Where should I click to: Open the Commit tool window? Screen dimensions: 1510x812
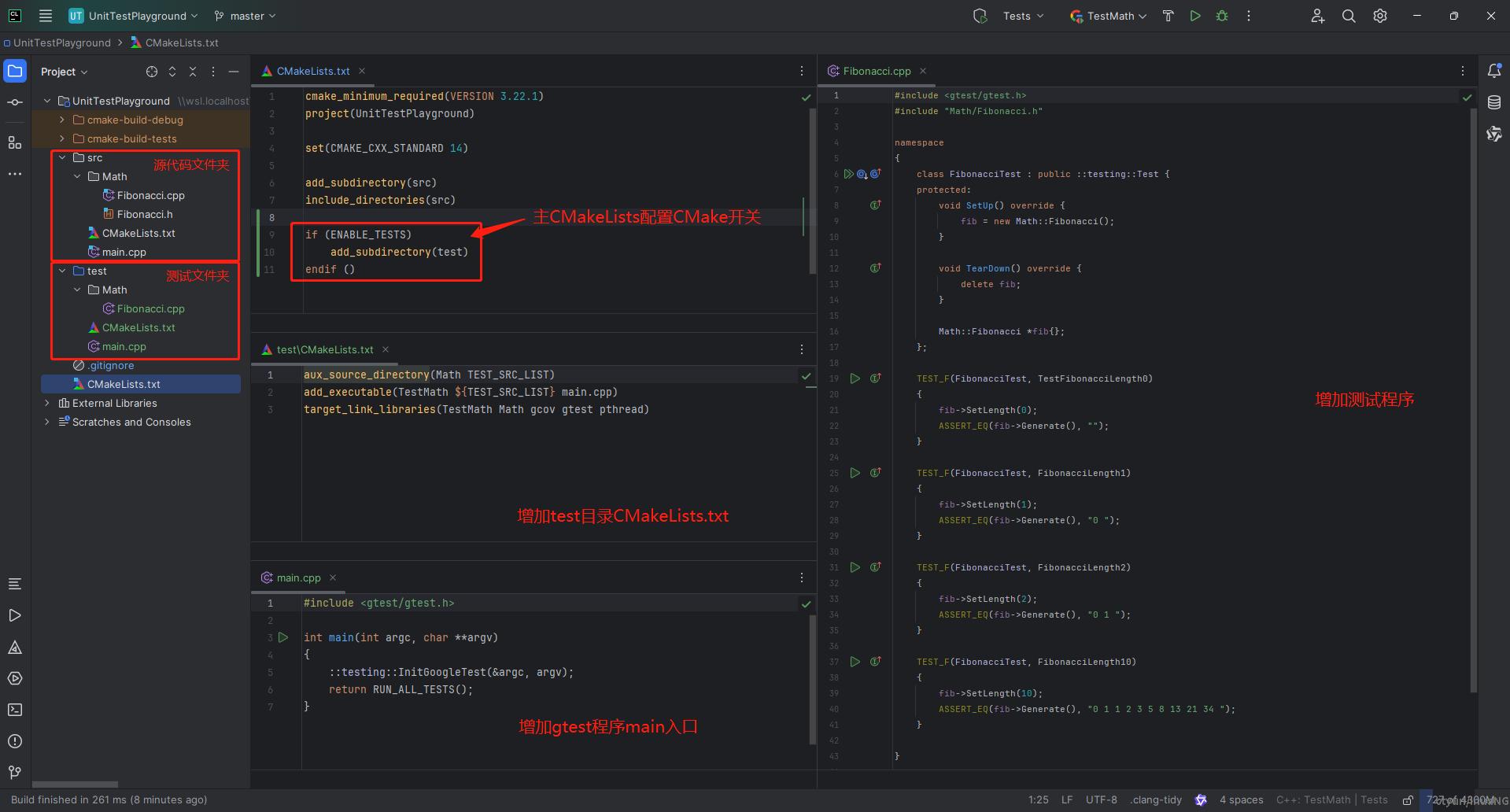pos(15,102)
